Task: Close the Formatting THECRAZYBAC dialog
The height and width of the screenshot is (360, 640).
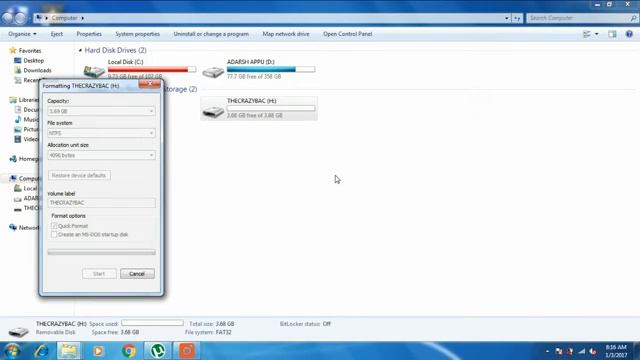Action: pyautogui.click(x=149, y=84)
